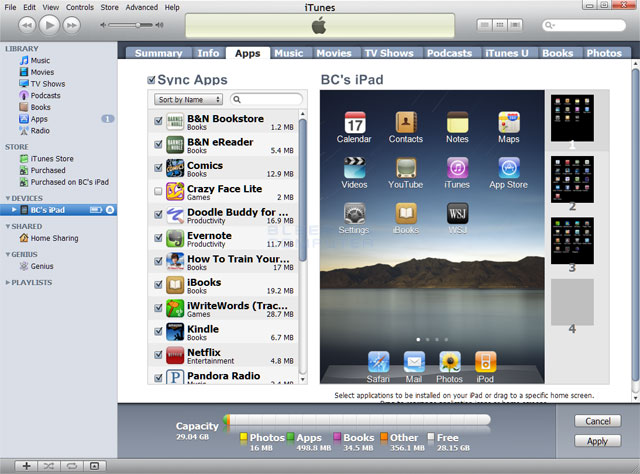The image size is (640, 474).
Task: Open the File menu
Action: point(10,7)
